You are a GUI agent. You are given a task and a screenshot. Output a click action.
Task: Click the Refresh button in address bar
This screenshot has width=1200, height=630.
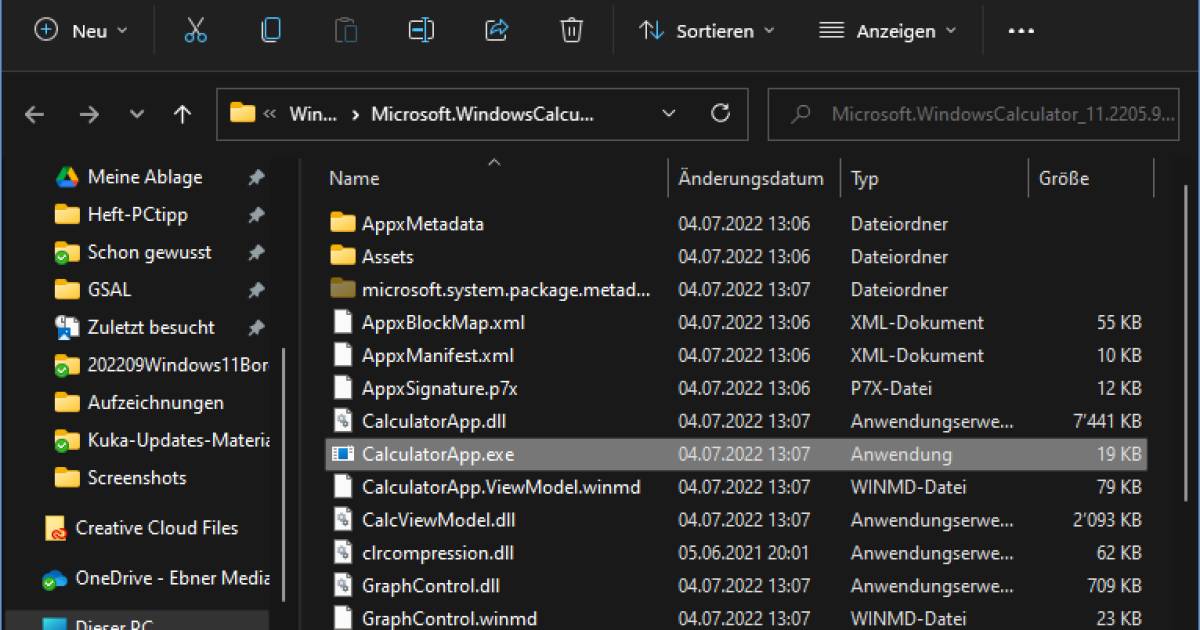pos(720,114)
